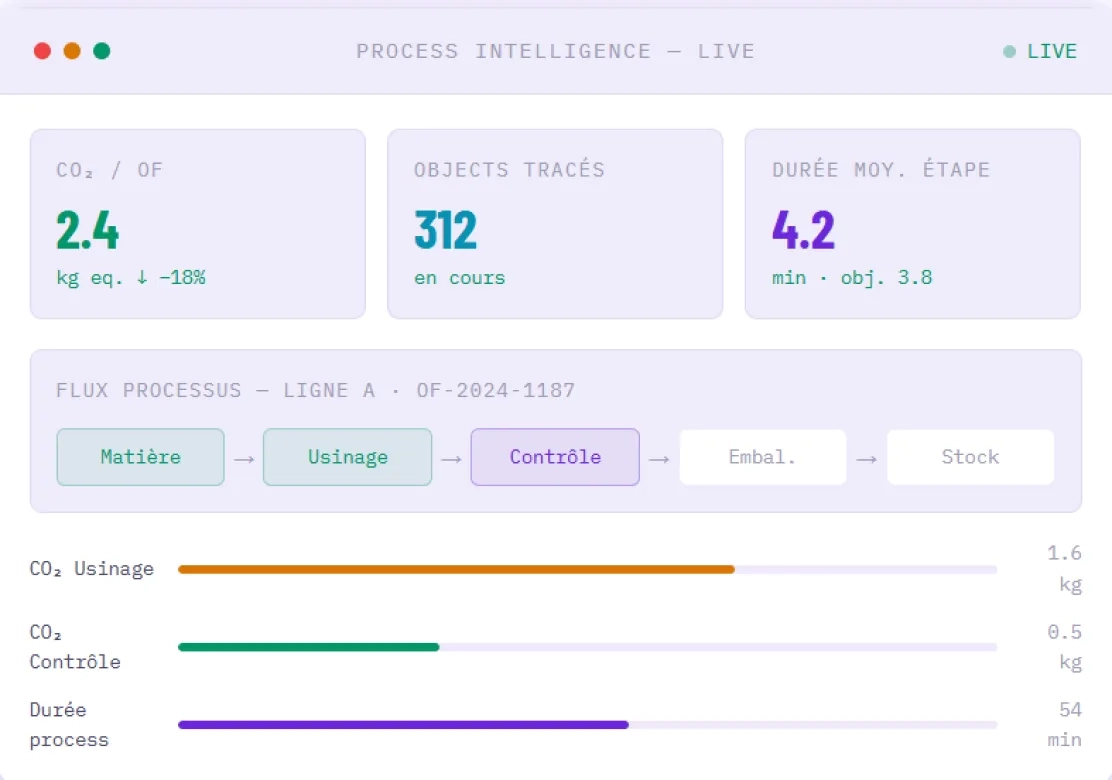Click the LIVE status indicator dot
Screen dimensions: 1112x780
click(1009, 52)
